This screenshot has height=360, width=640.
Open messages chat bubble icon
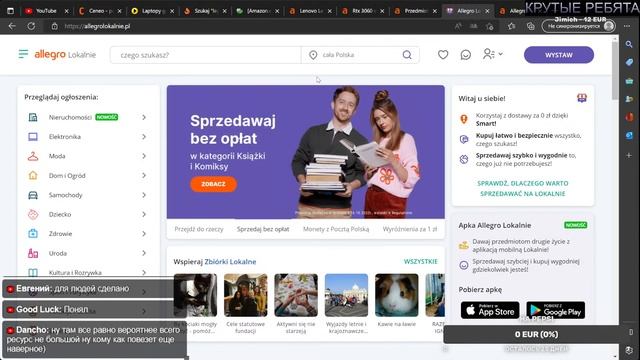coord(466,55)
